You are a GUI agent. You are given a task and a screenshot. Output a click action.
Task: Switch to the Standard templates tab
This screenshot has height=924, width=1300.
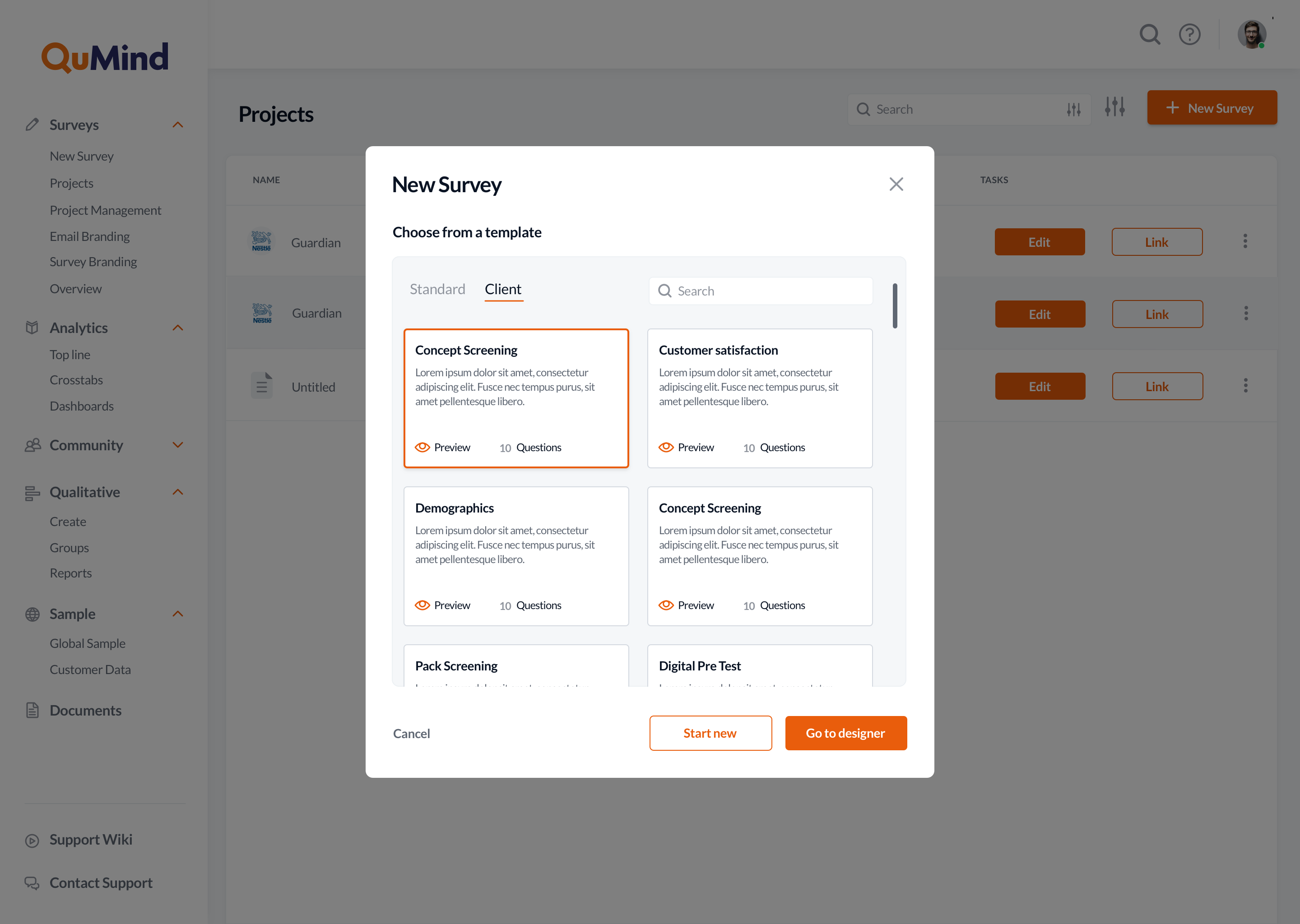[437, 289]
